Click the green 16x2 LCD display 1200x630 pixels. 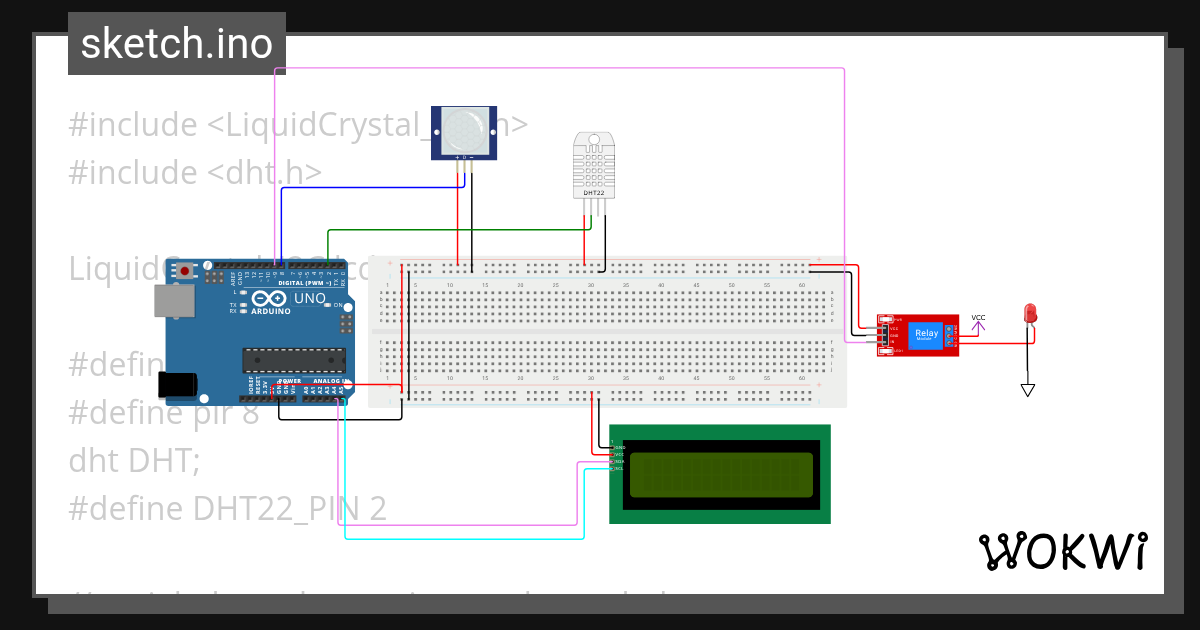click(720, 473)
